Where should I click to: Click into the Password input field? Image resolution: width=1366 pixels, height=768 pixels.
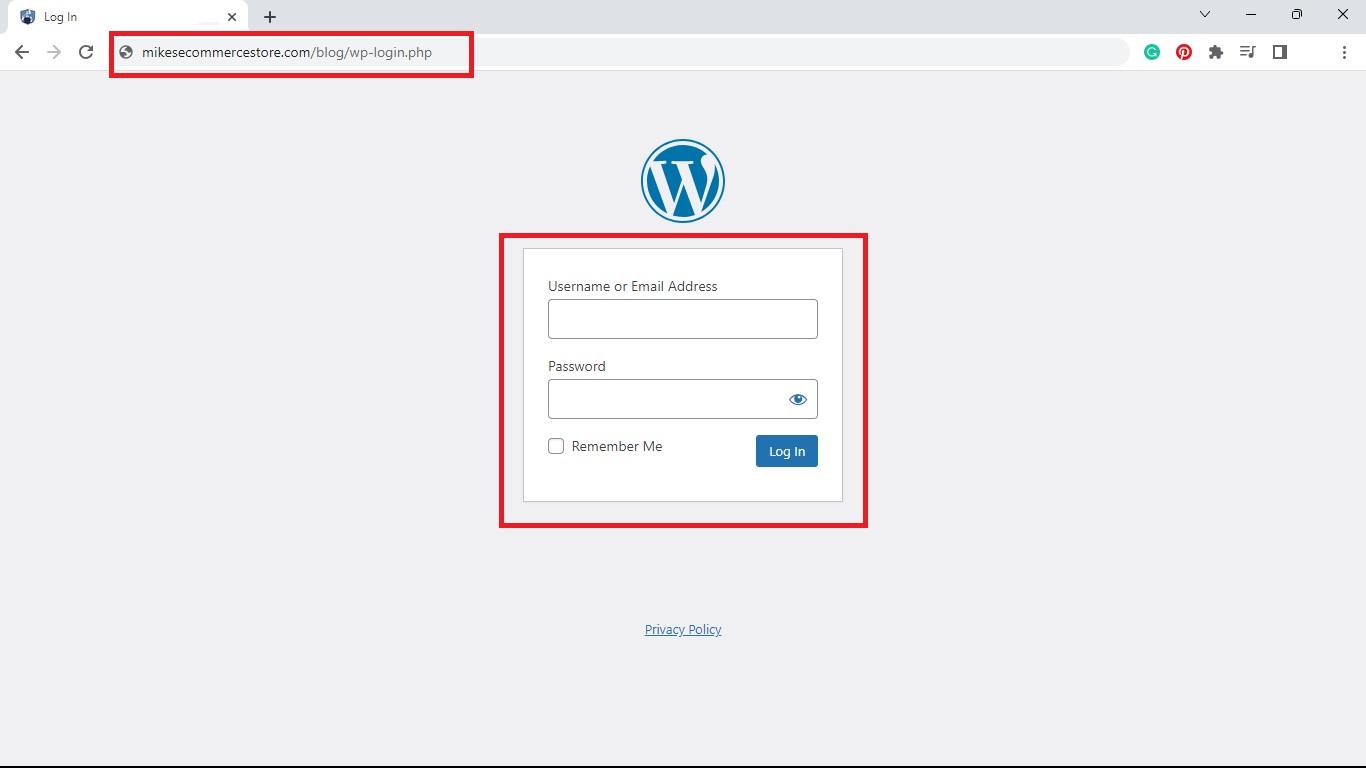point(683,399)
